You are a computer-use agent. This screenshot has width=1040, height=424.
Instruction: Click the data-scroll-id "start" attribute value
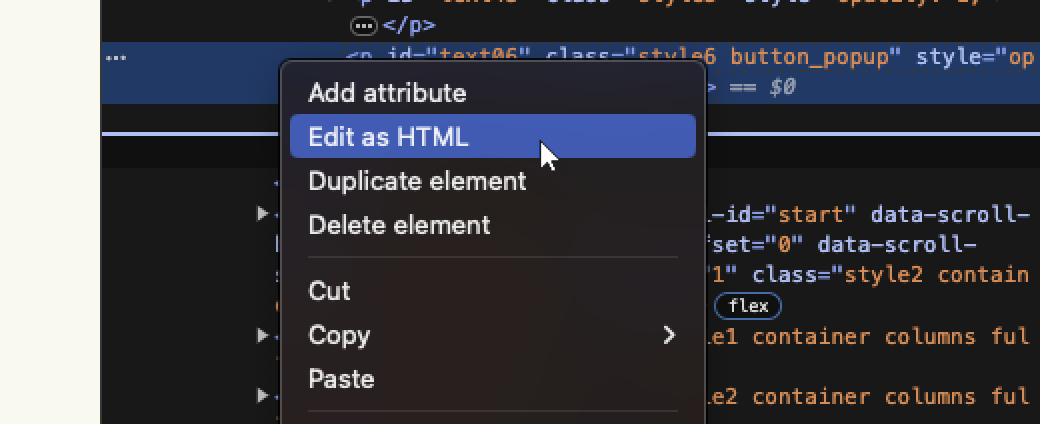coord(820,215)
